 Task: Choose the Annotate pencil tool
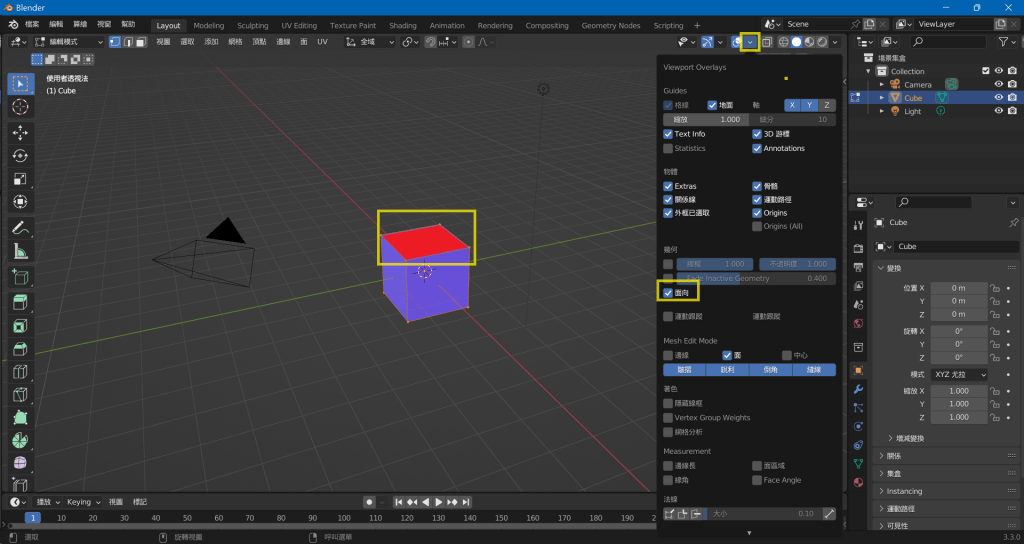[20, 227]
